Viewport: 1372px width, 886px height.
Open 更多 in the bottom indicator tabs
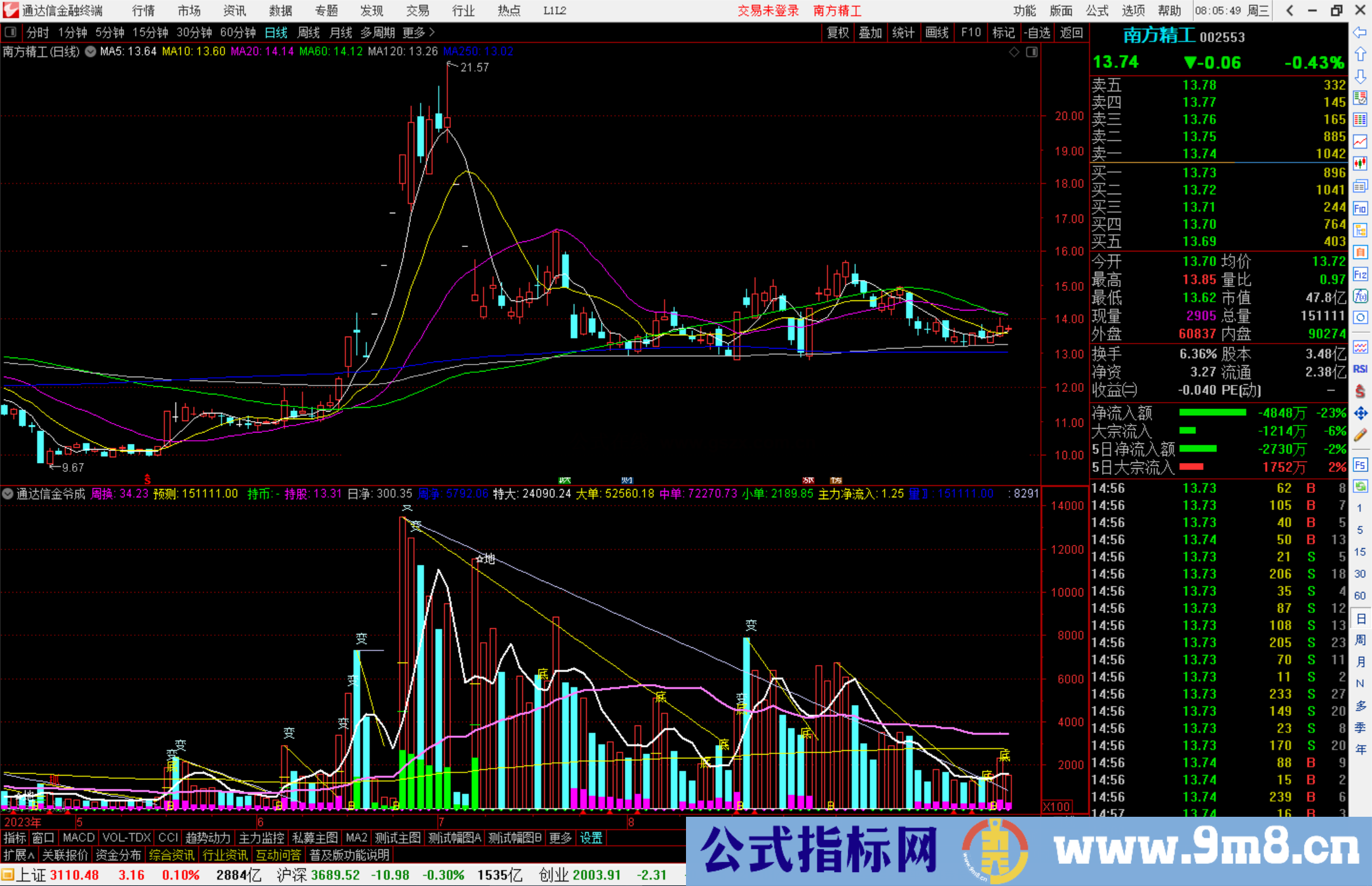(x=560, y=838)
